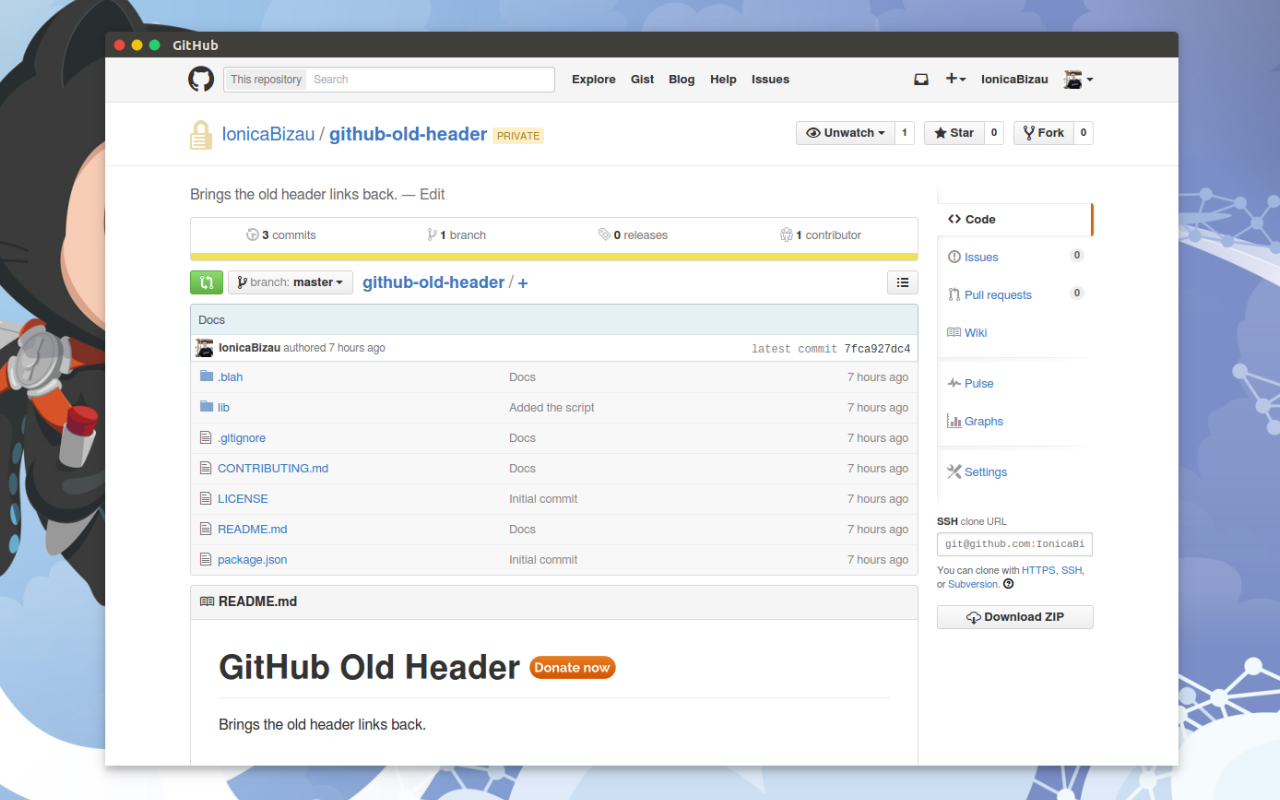Click the Donate now badge in the README
The image size is (1280, 800).
572,667
